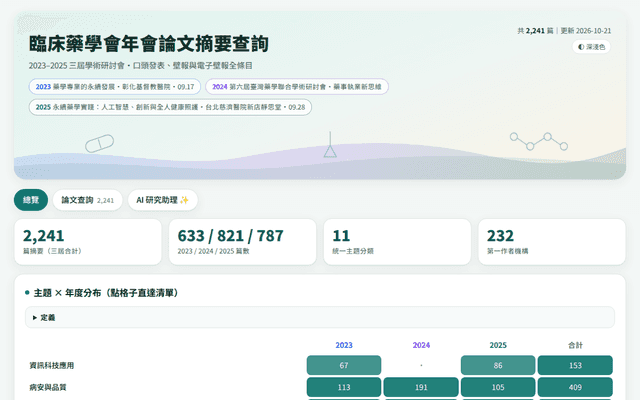The height and width of the screenshot is (400, 640).
Task: Select the 2023 藥學專業的永續發展 chip
Action: pyautogui.click(x=115, y=87)
